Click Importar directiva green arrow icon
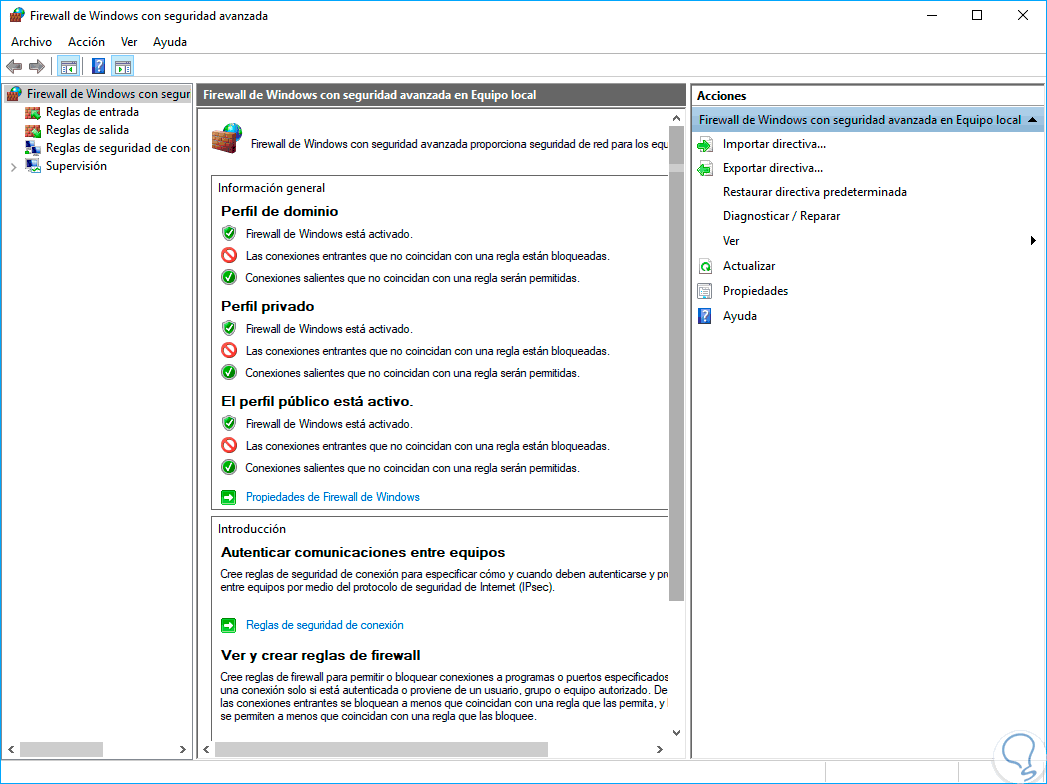1047x784 pixels. coord(705,144)
